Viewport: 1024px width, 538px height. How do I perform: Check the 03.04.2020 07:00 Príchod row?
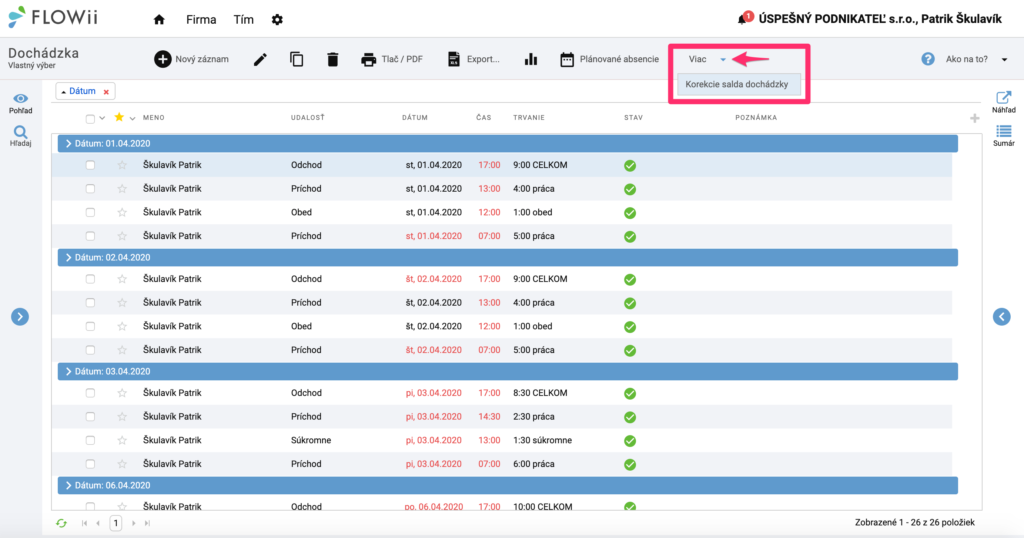pos(90,464)
